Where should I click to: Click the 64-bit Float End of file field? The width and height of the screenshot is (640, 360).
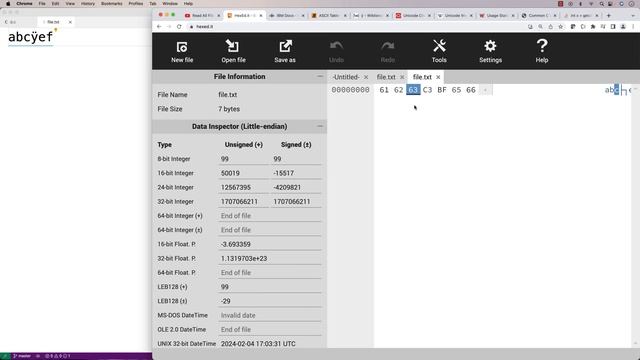coord(270,273)
